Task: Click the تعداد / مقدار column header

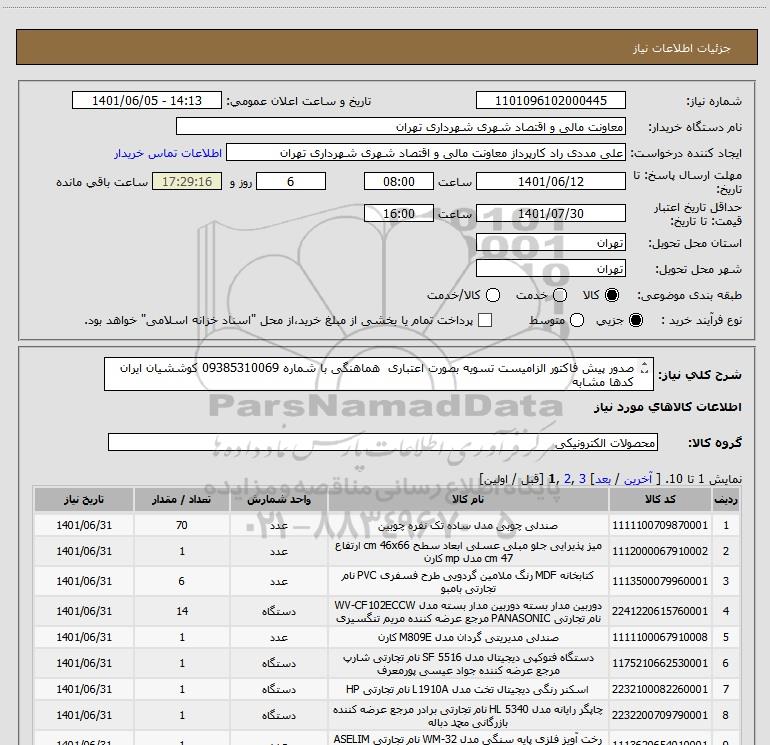Action: coord(182,499)
